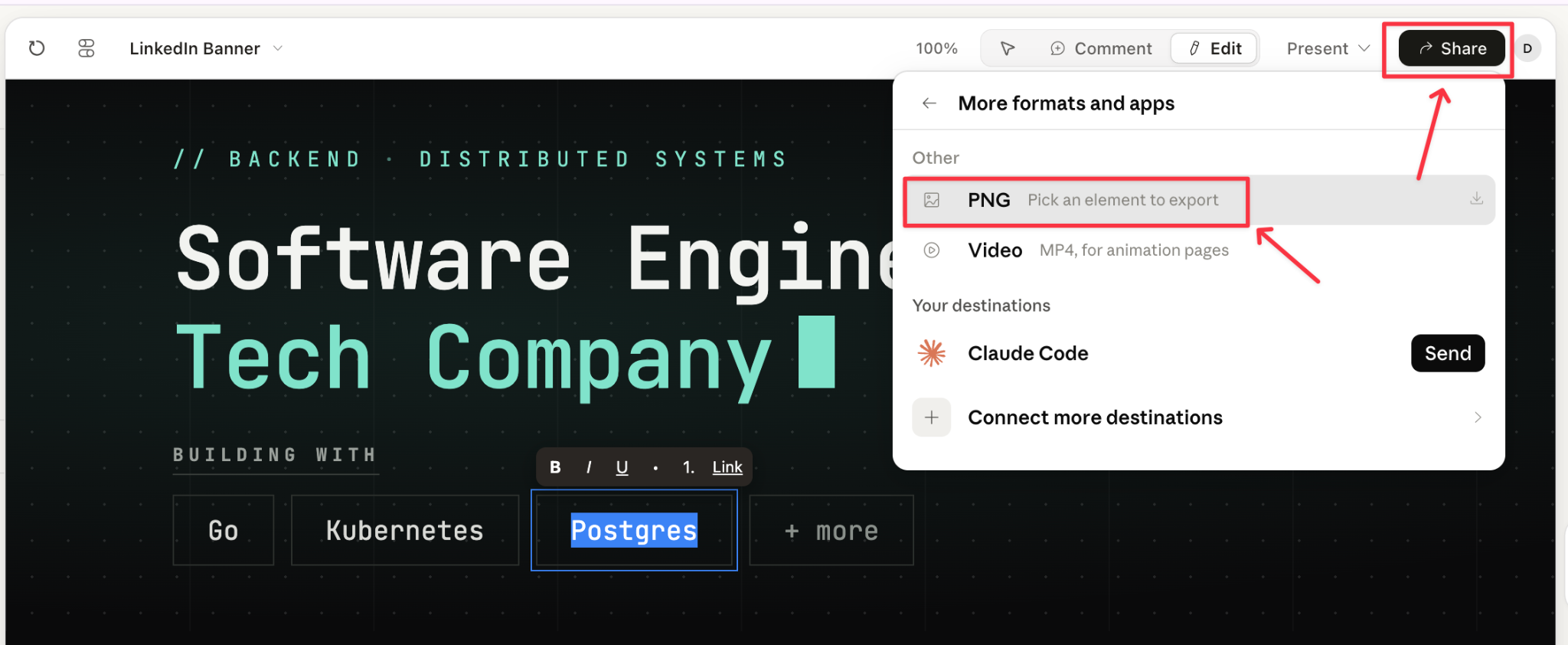This screenshot has width=1568, height=645.
Task: Toggle underline formatting in the text toolbar
Action: tap(622, 467)
